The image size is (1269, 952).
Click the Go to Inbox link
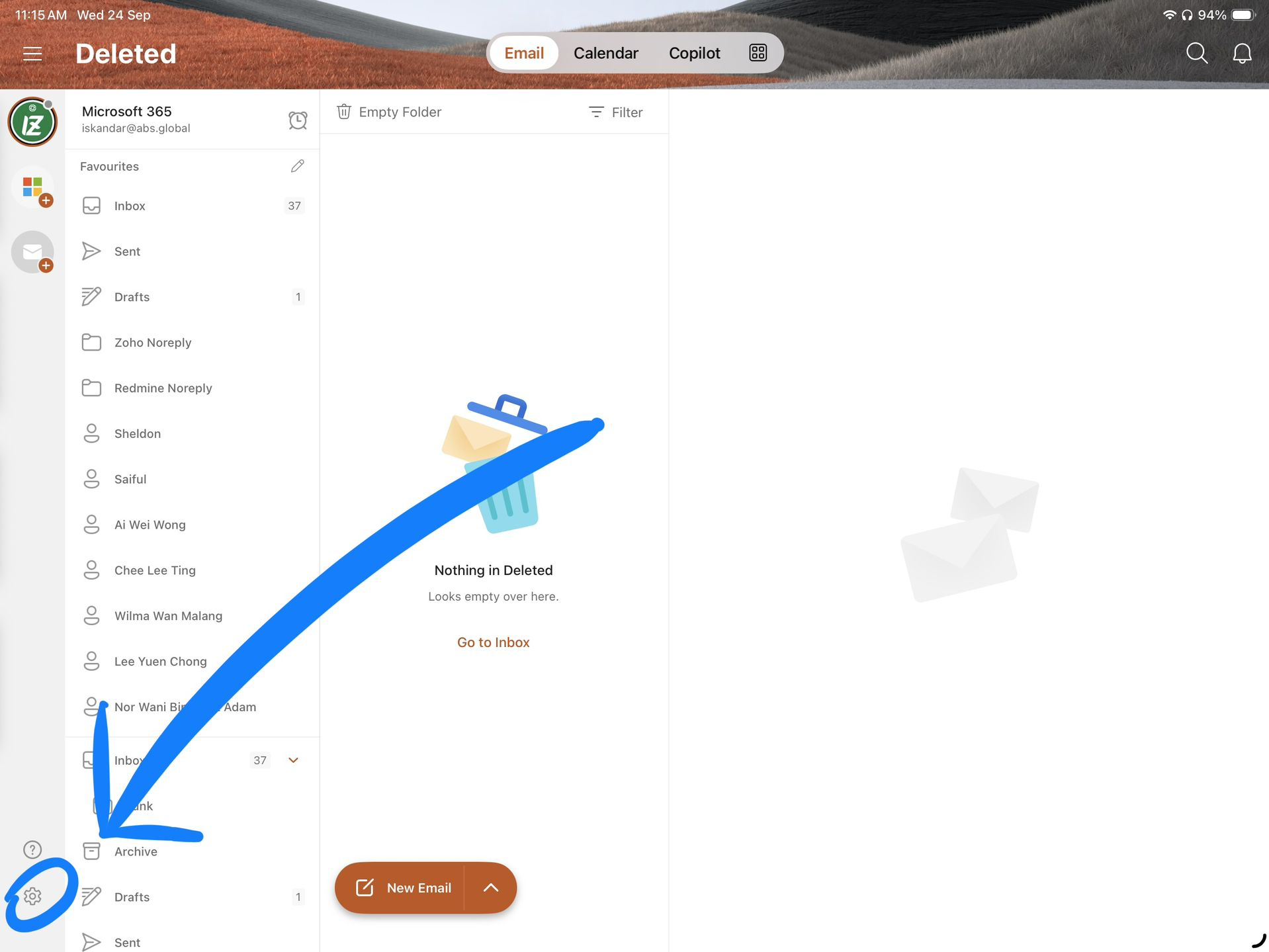494,642
